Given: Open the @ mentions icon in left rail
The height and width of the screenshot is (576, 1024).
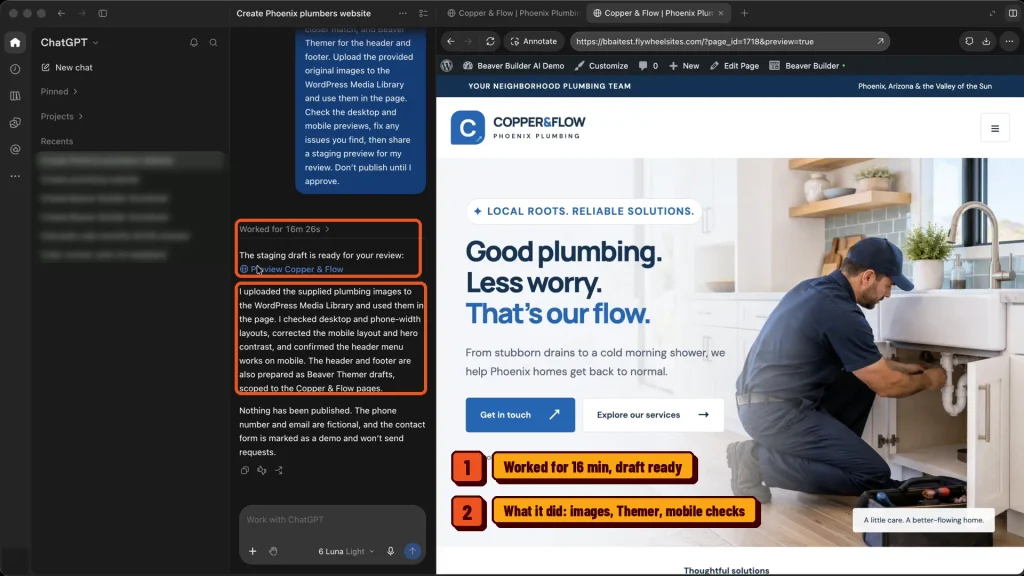Looking at the screenshot, I should click(x=15, y=150).
